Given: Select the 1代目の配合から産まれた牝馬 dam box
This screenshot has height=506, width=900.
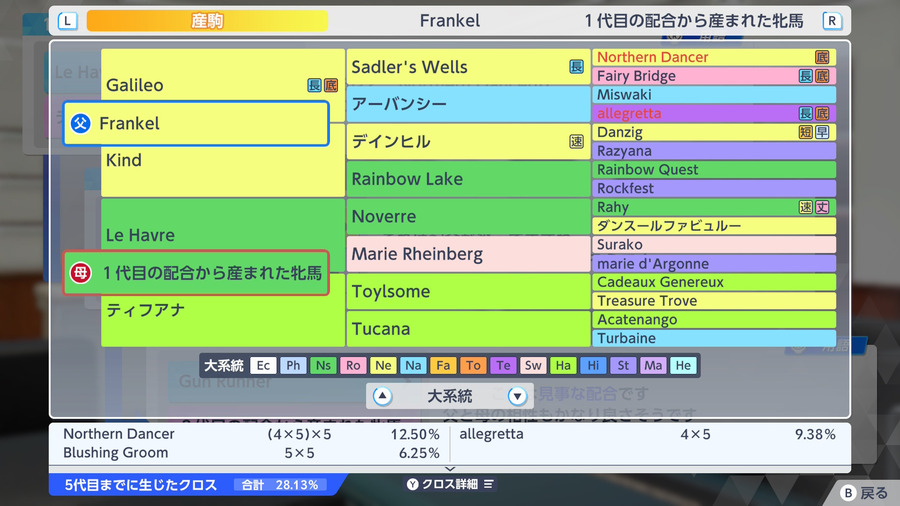Looking at the screenshot, I should (196, 273).
